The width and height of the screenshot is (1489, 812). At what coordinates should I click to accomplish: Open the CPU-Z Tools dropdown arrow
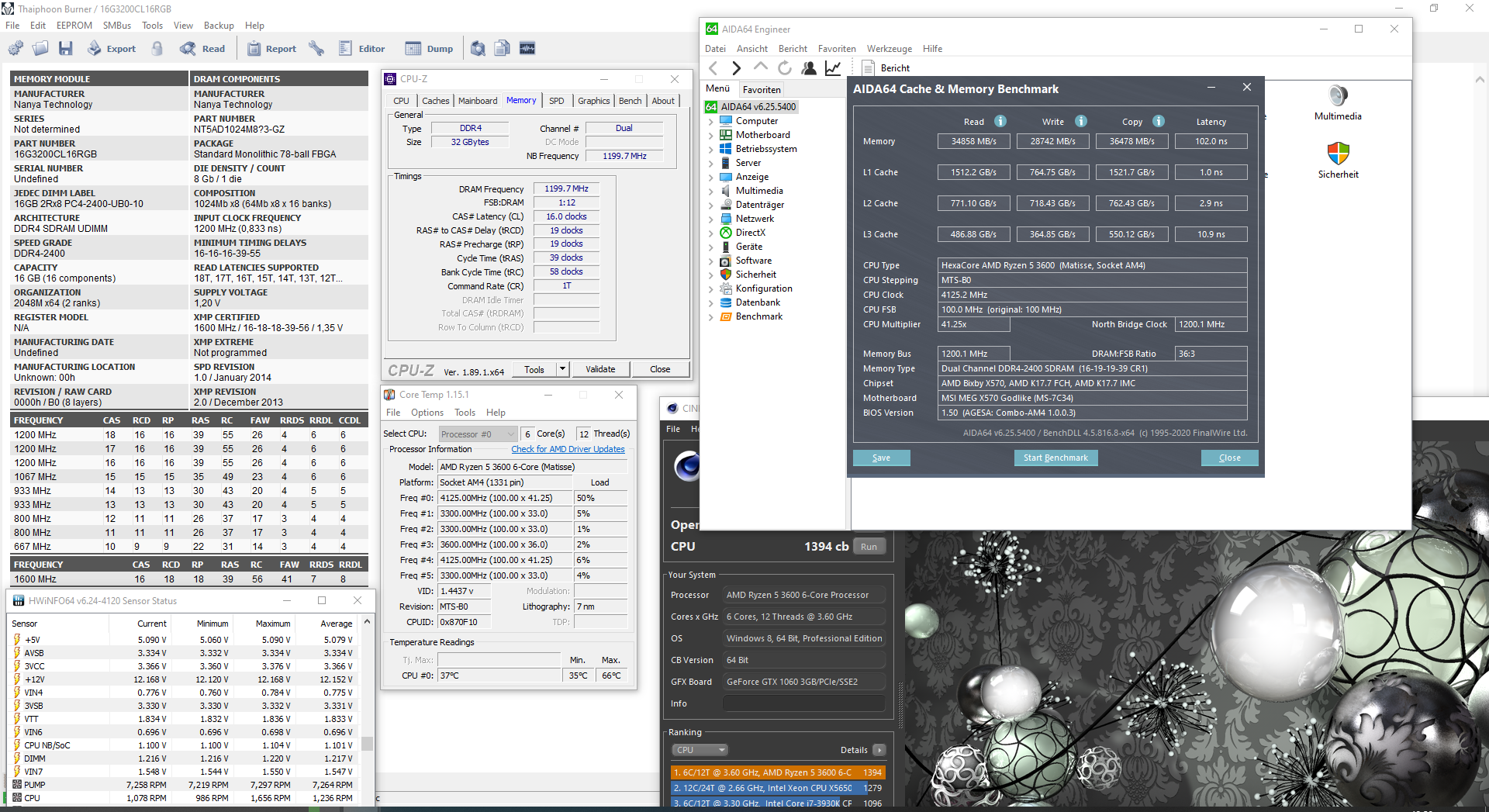pos(562,369)
